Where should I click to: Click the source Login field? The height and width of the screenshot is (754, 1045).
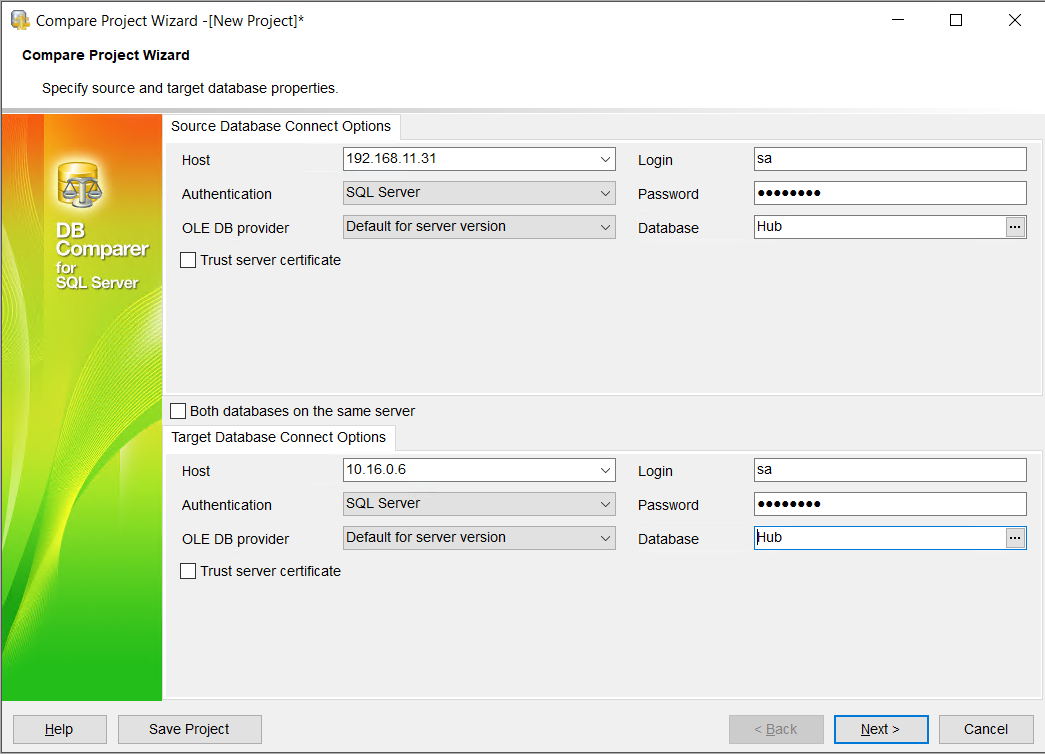(x=889, y=158)
